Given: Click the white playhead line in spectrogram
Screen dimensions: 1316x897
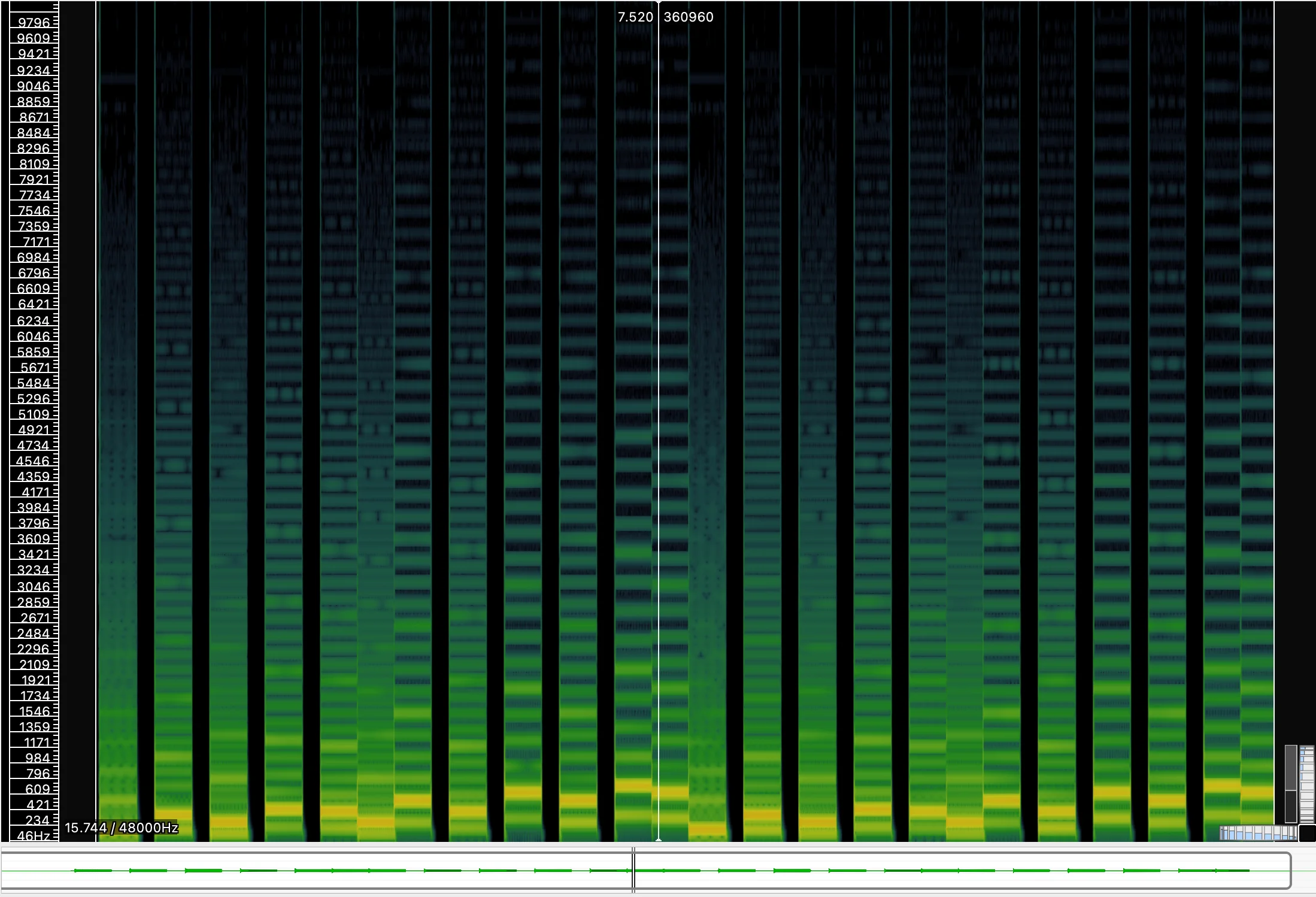Looking at the screenshot, I should (659, 419).
